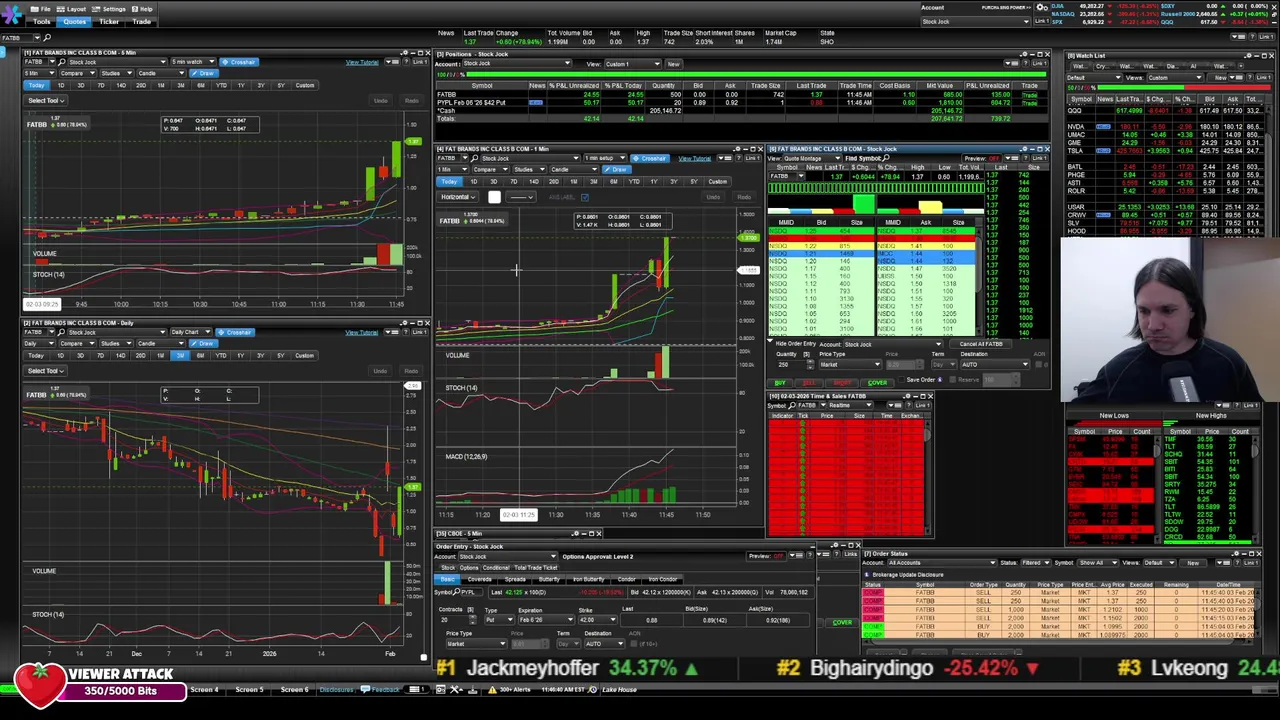Click Brokerage Update Disclosure info icon
The height and width of the screenshot is (720, 1280).
[867, 575]
